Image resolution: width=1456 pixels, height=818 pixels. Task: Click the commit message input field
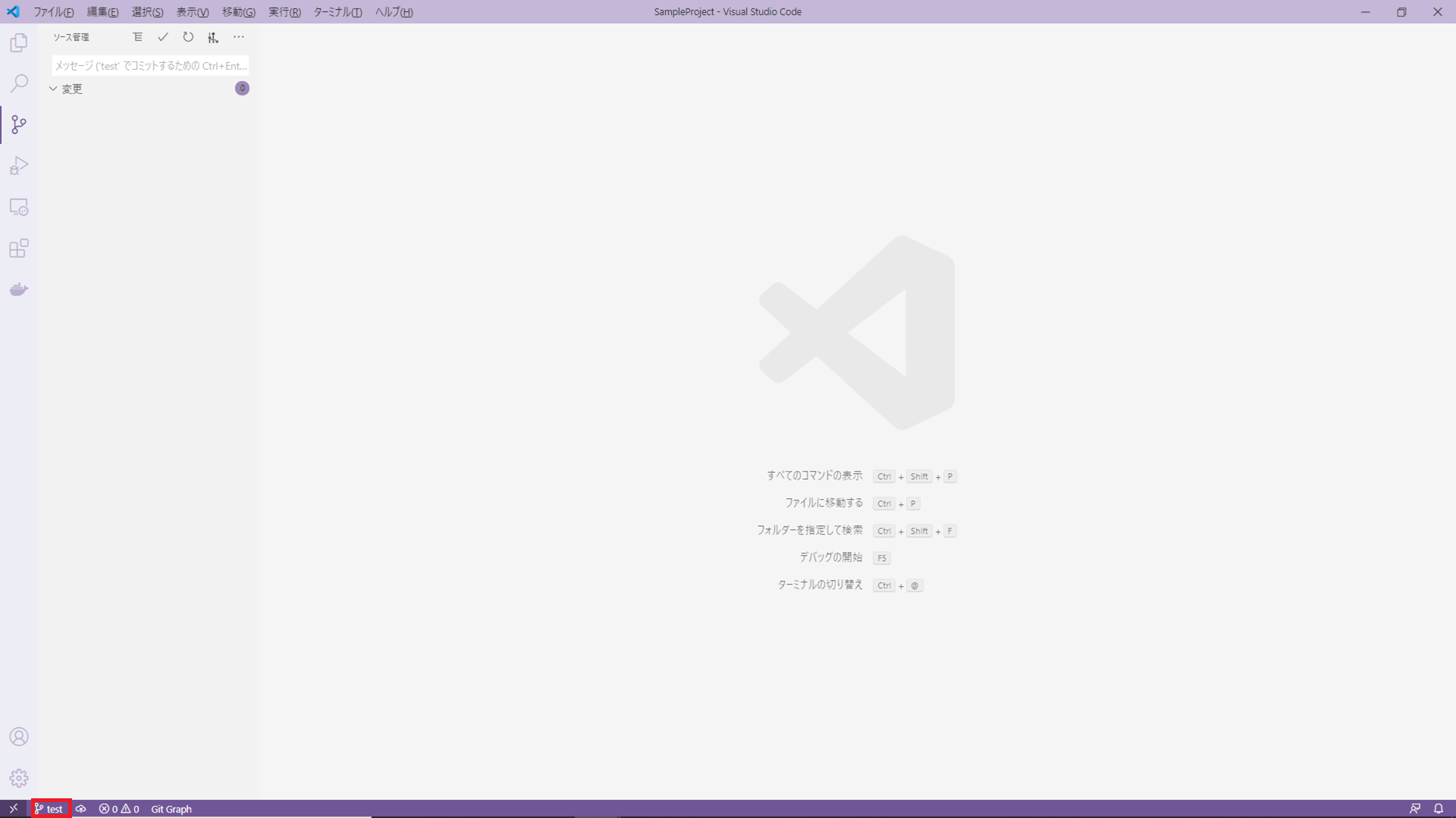point(150,66)
